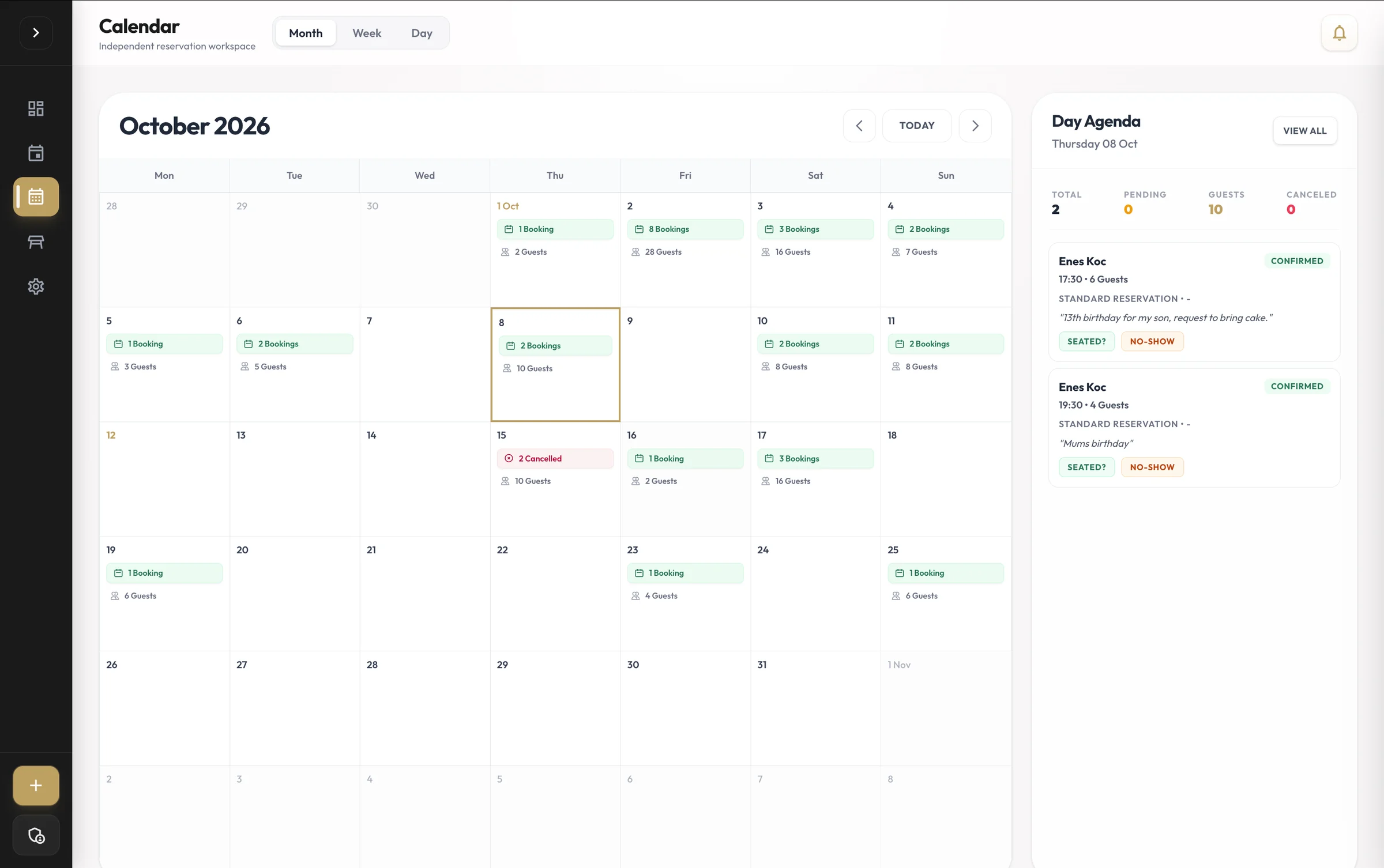The height and width of the screenshot is (868, 1384).
Task: Click VIEW ALL in Day Agenda
Action: pyautogui.click(x=1305, y=131)
